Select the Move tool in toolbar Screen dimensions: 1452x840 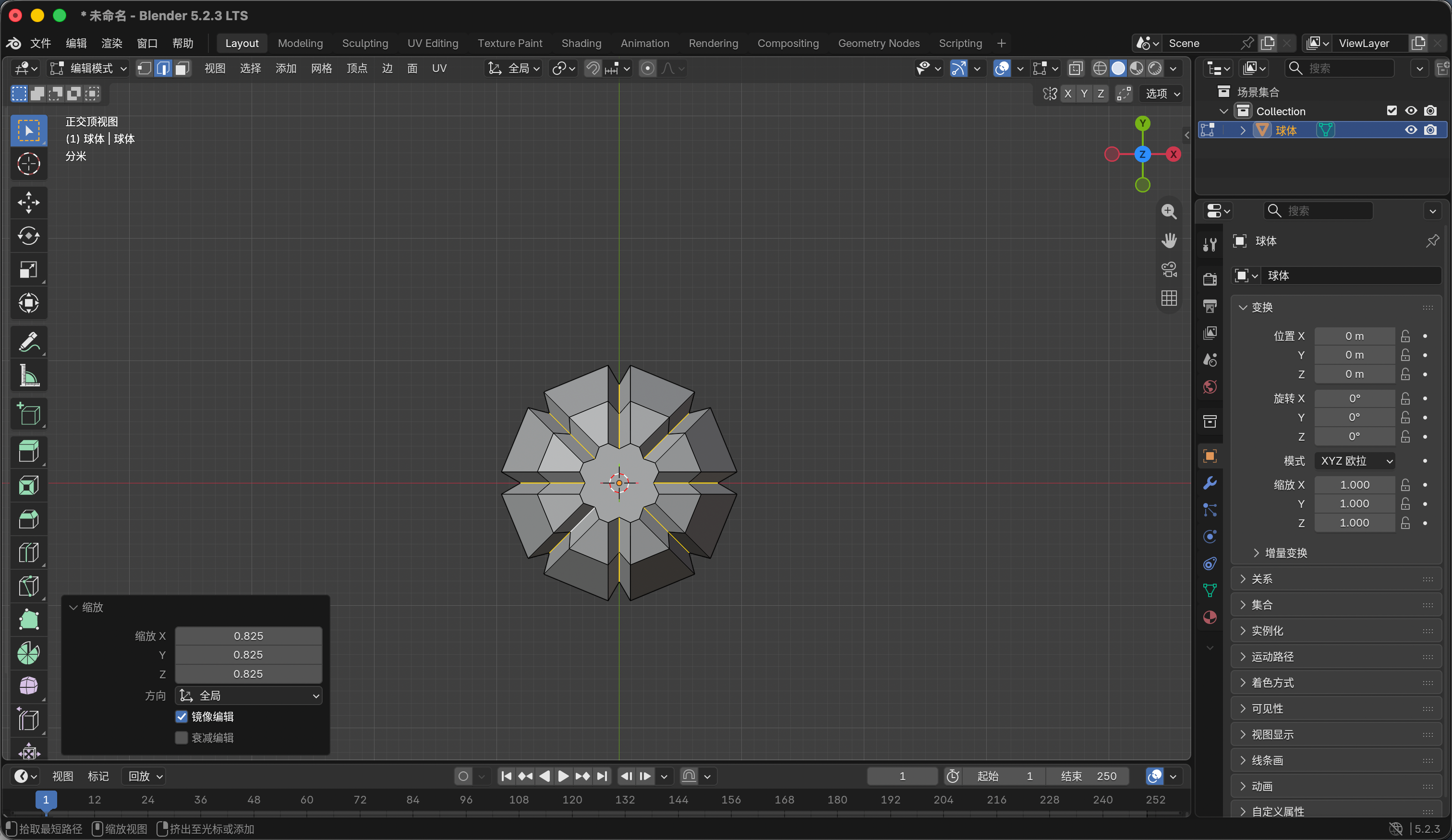(x=28, y=202)
